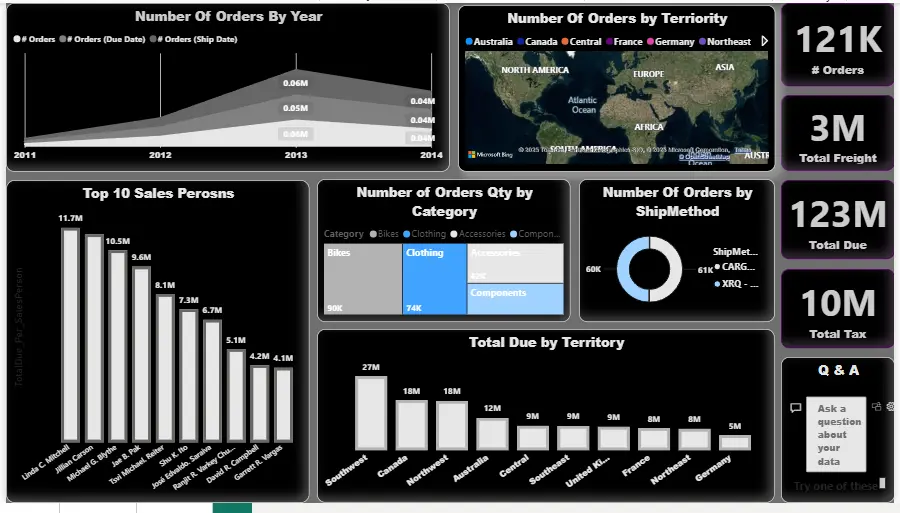Click Jillian Carson's sales bar

94,338
